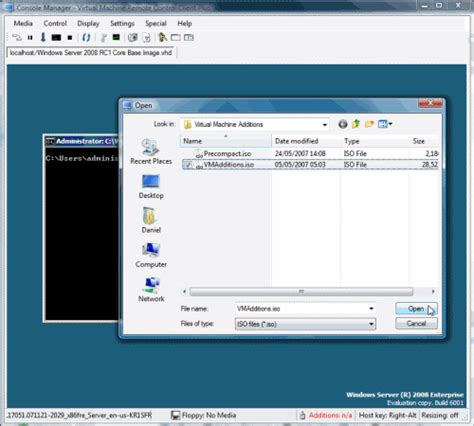Select the Windows Server 2008 RC1 vhd tab

point(91,53)
